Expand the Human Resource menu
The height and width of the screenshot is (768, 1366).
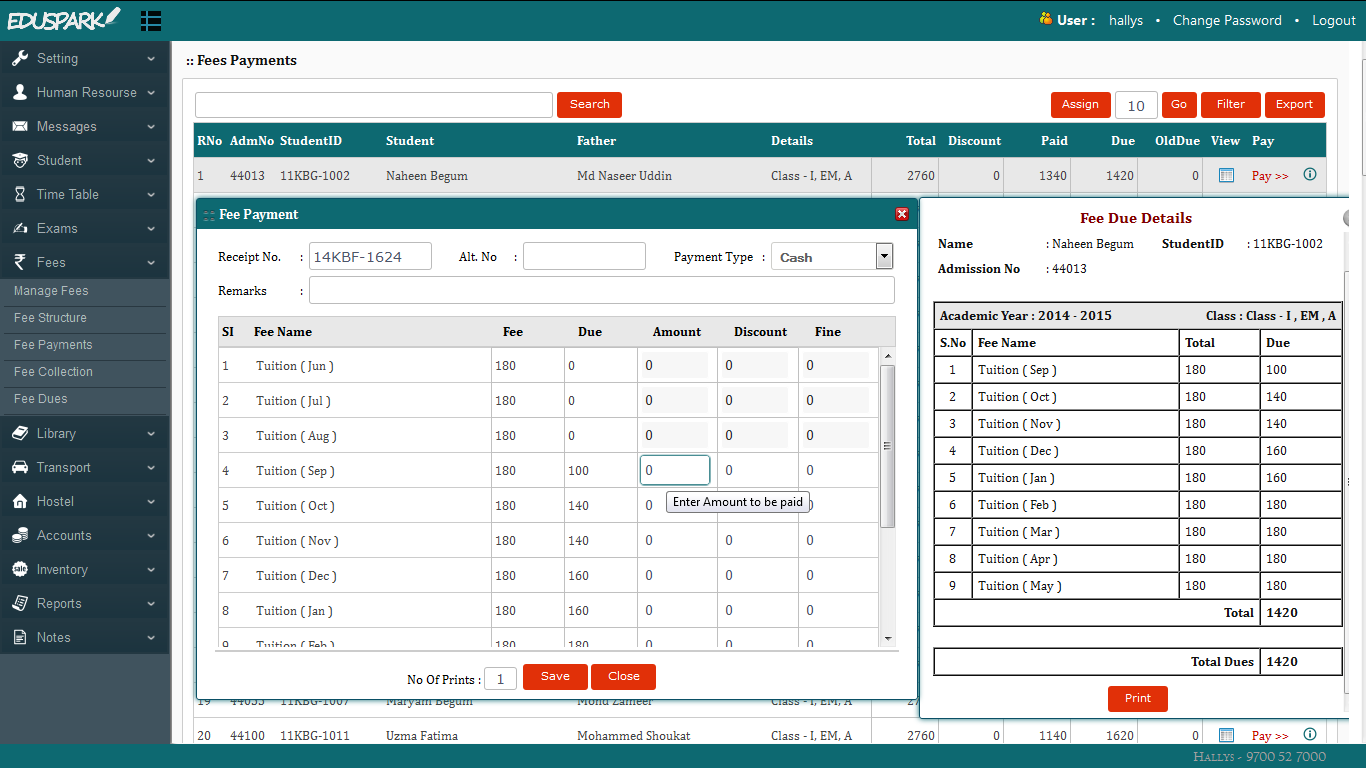point(85,93)
